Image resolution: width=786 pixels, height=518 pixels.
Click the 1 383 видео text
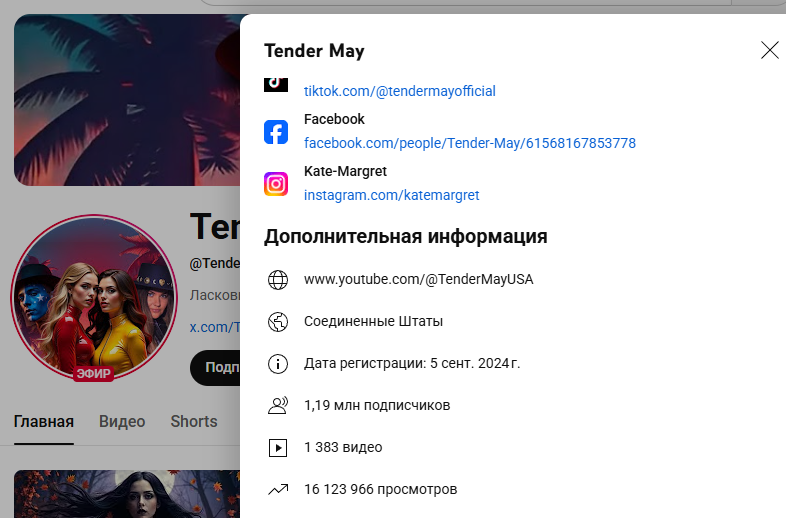343,447
